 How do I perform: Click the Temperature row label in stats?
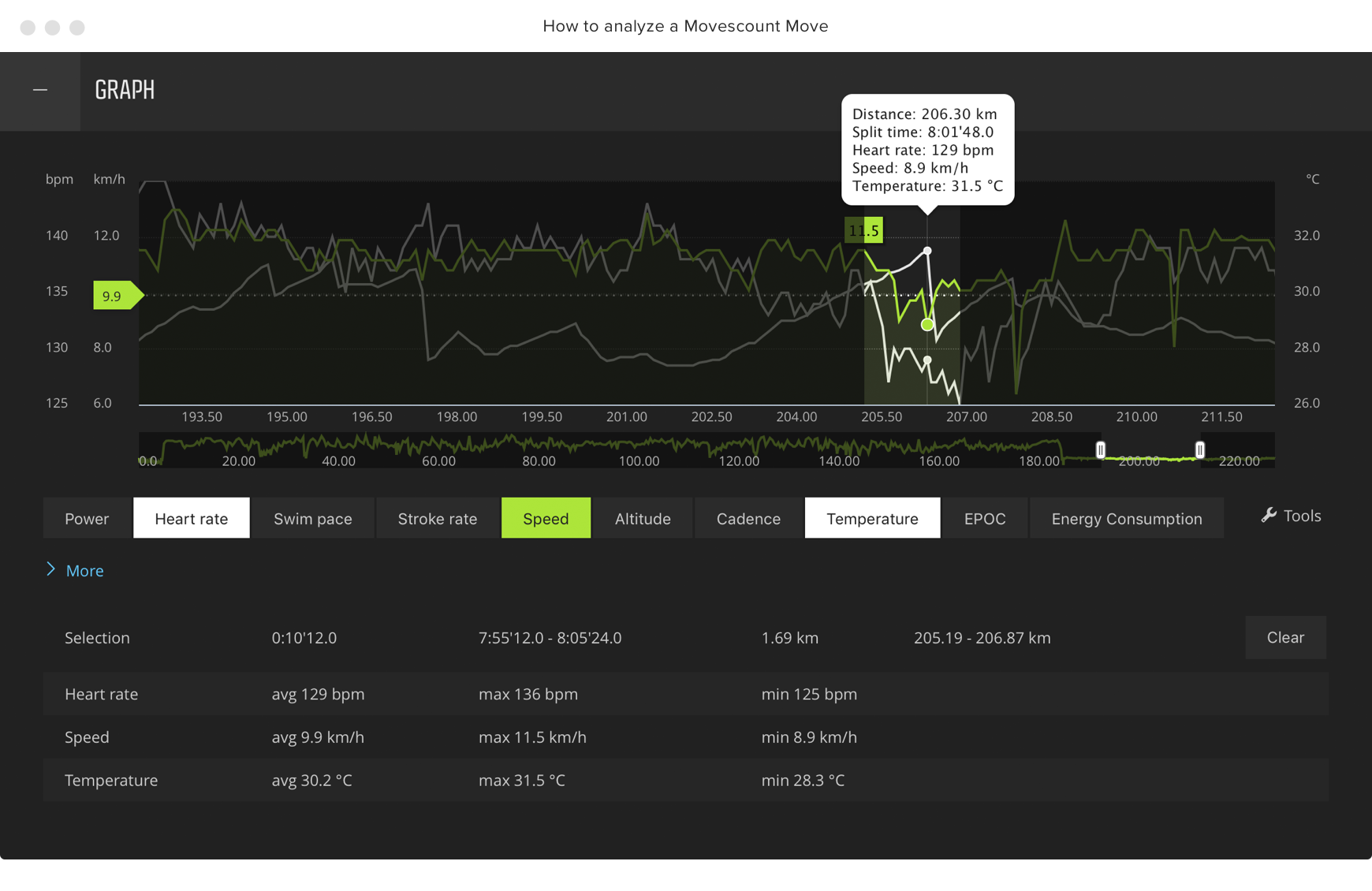click(x=111, y=781)
